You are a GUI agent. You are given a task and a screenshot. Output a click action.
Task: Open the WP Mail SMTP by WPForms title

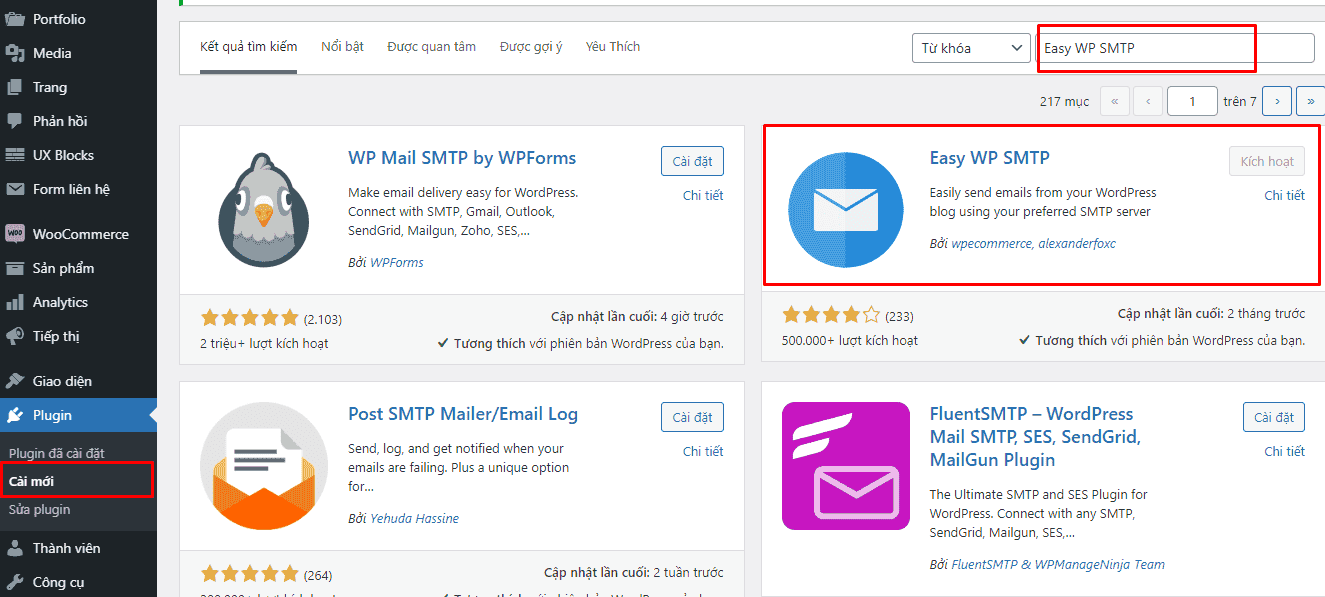tap(462, 158)
